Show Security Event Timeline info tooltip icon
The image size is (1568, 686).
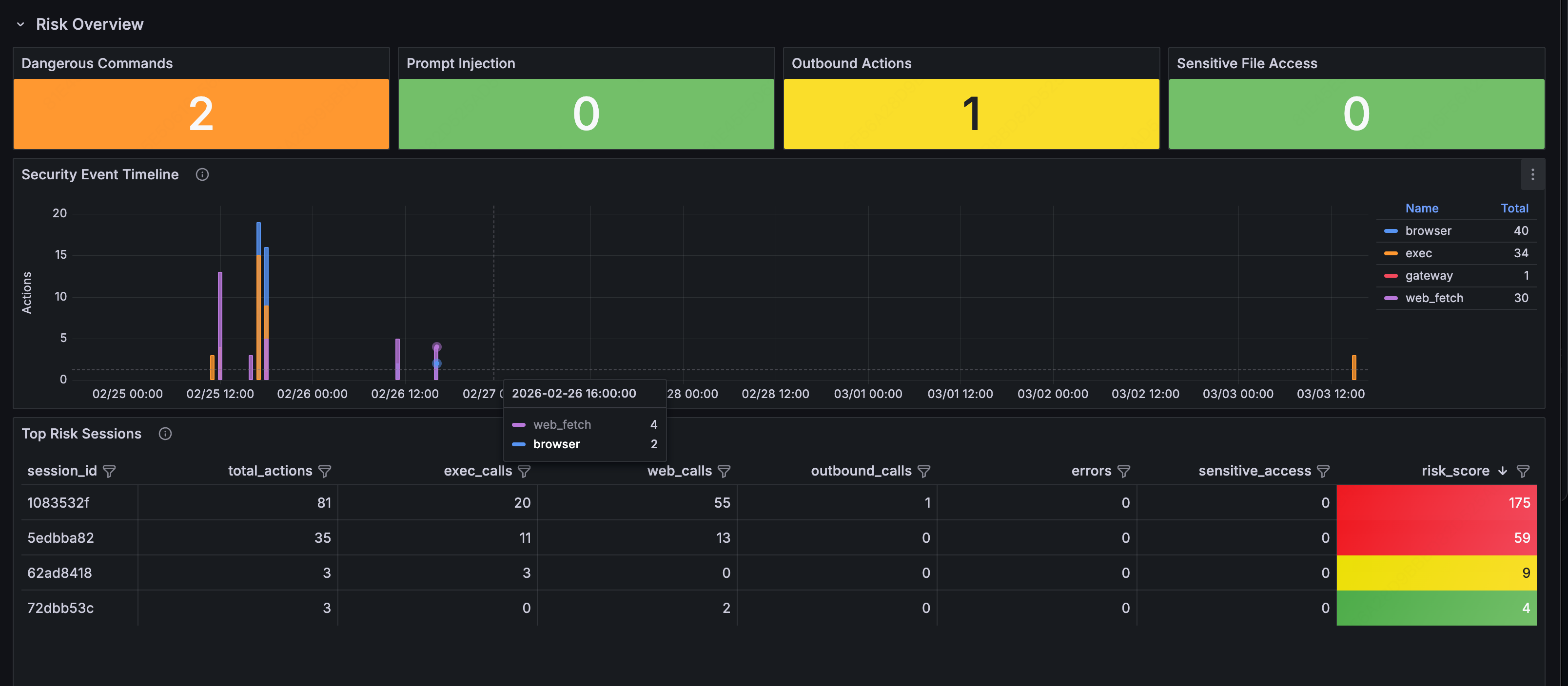(202, 175)
